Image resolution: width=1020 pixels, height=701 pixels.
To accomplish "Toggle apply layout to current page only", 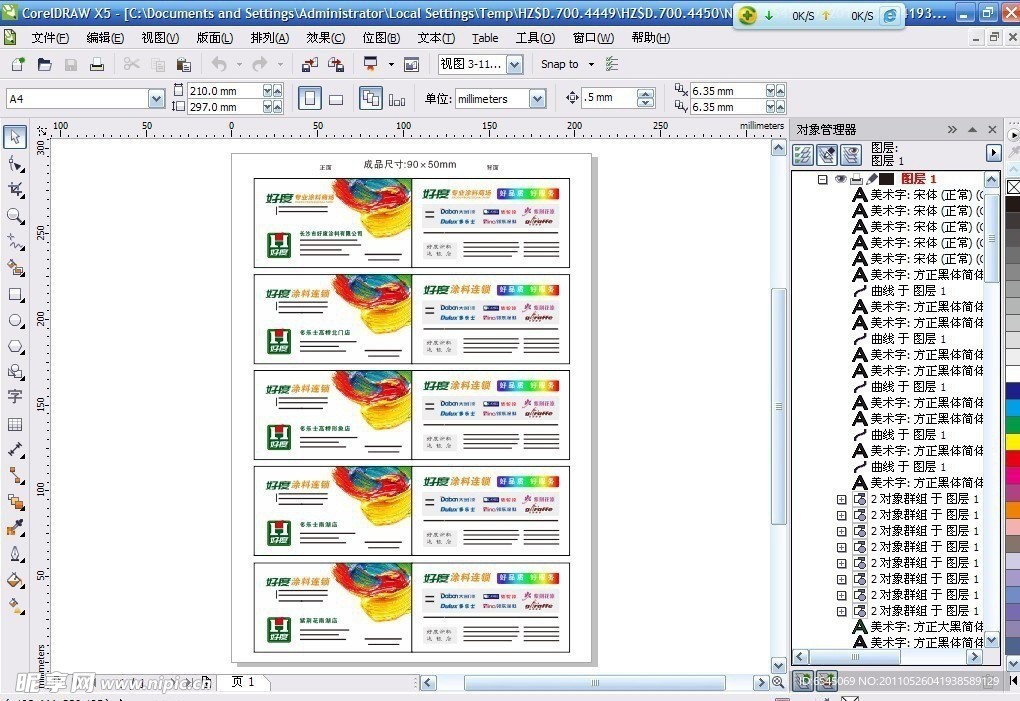I will coord(397,99).
